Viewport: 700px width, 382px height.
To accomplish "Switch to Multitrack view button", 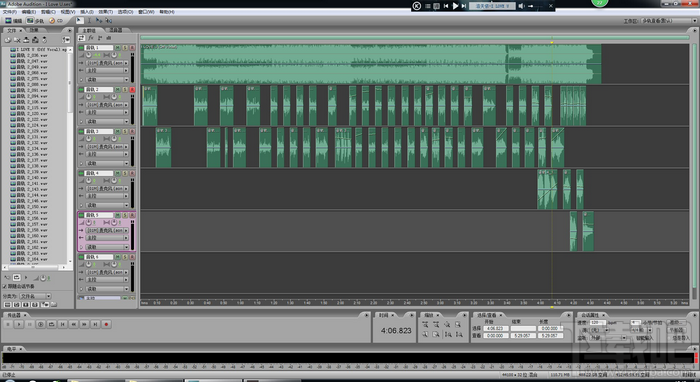I will (x=35, y=21).
